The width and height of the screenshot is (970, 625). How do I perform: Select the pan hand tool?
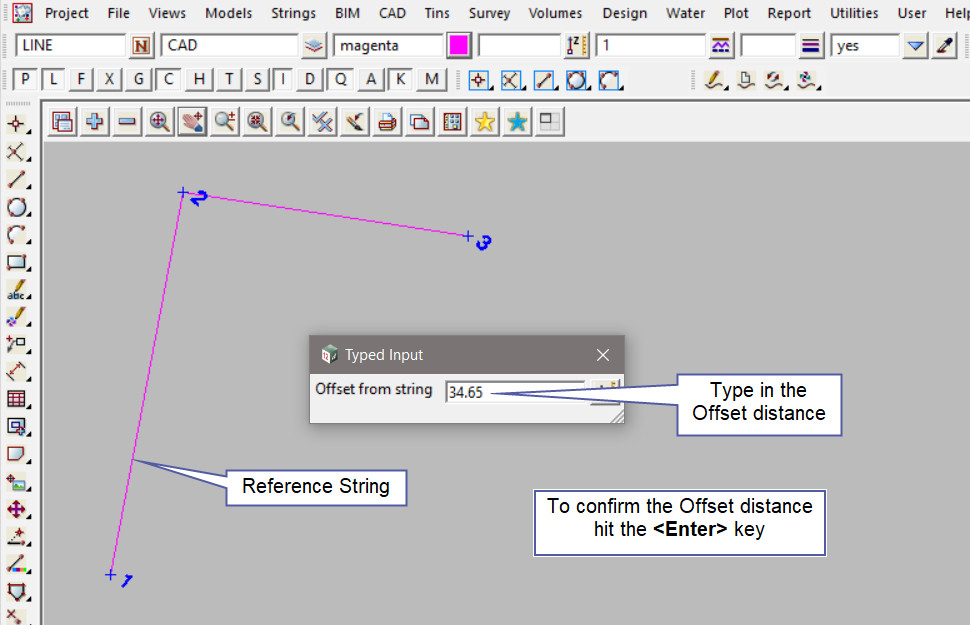point(192,122)
